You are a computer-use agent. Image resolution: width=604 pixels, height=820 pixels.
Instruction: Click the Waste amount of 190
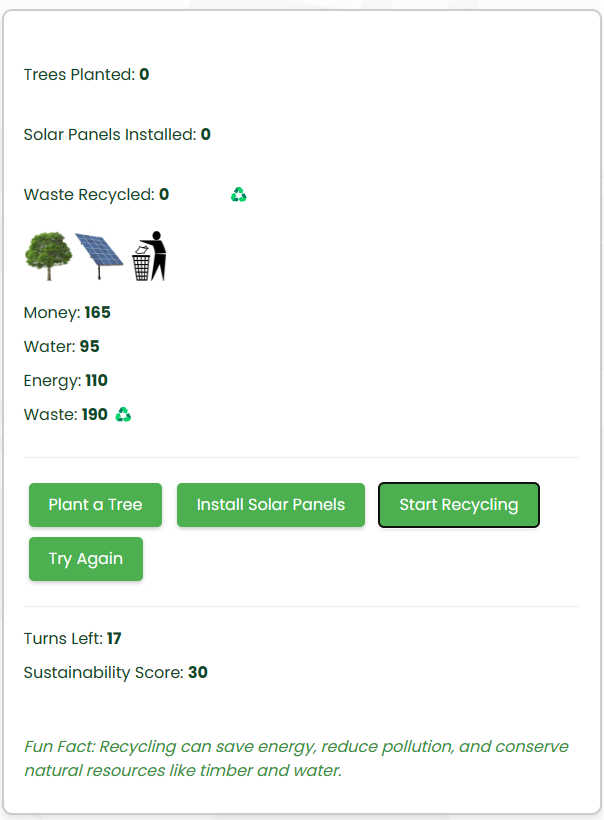[95, 415]
